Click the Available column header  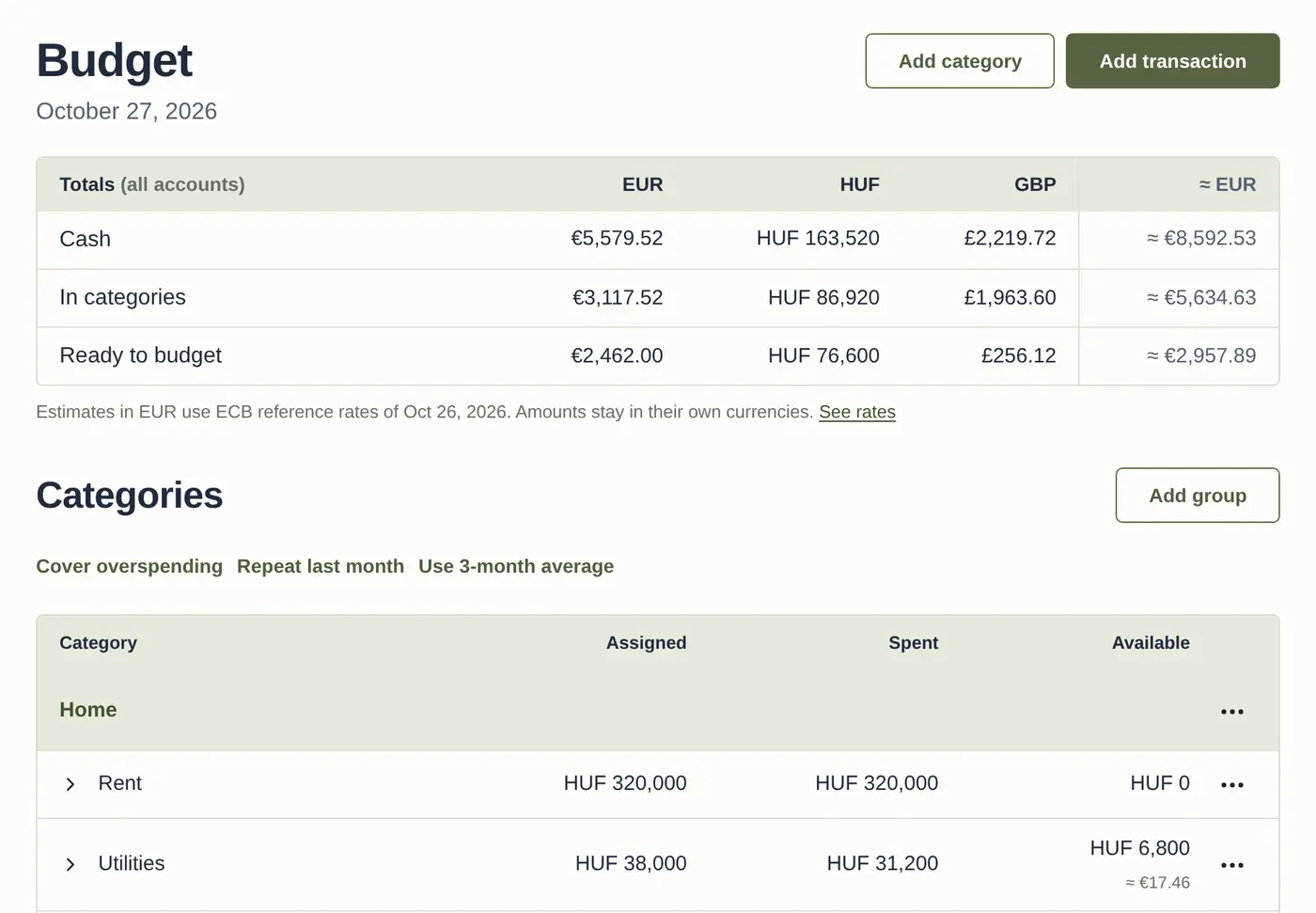[x=1151, y=643]
